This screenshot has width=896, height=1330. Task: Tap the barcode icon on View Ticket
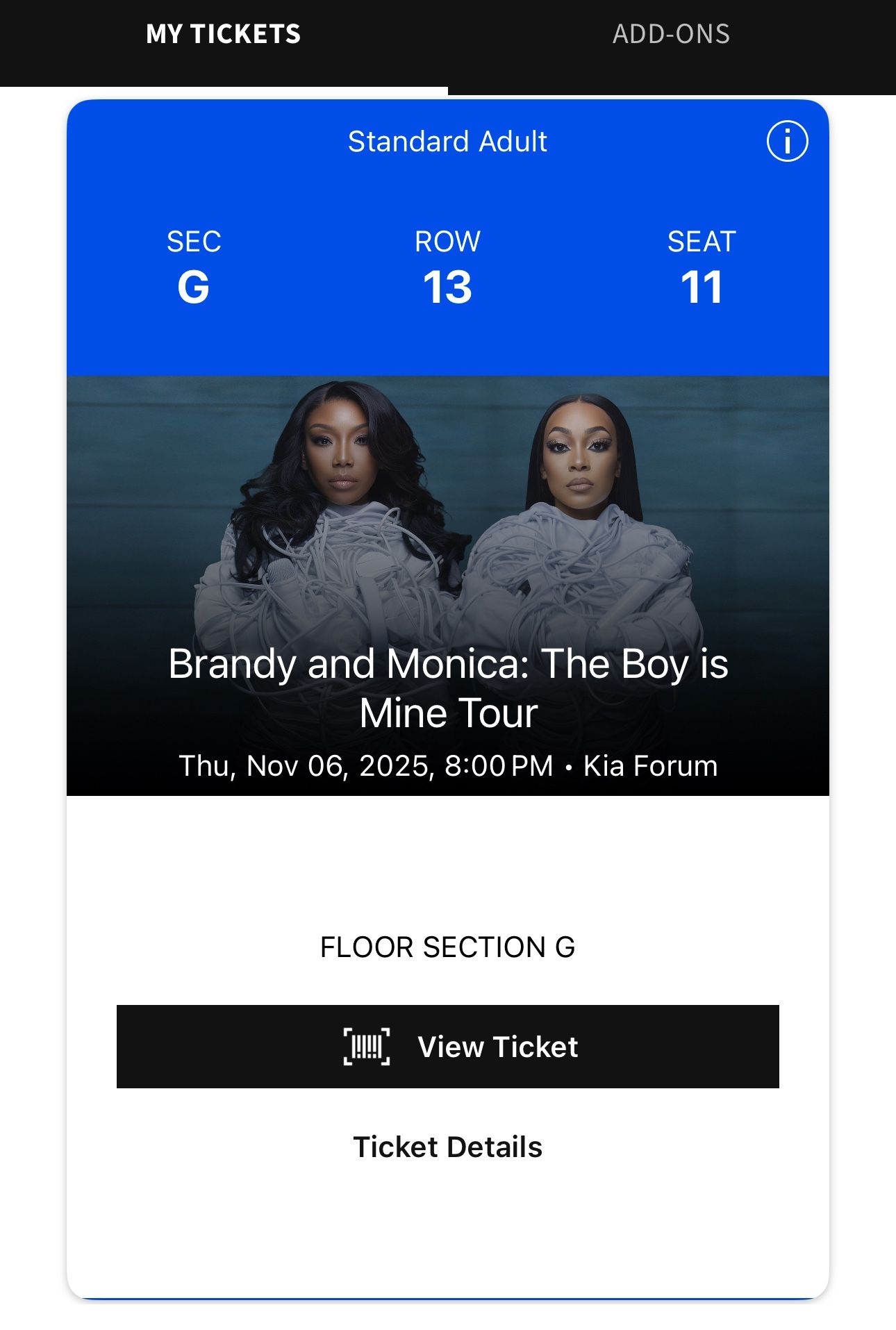367,1046
